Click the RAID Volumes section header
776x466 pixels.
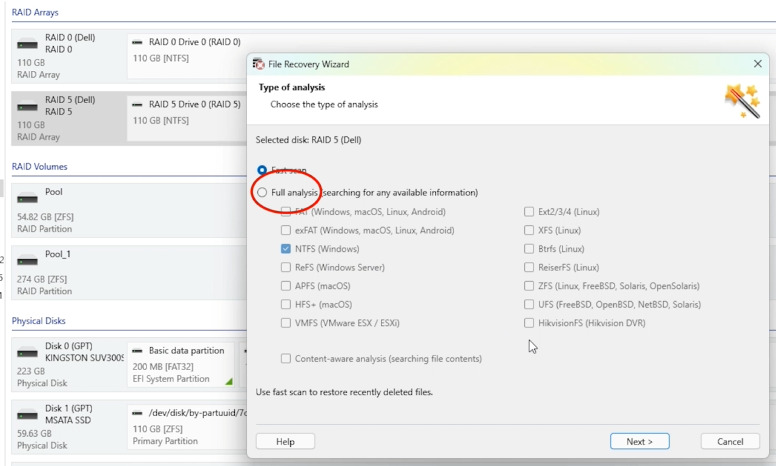pyautogui.click(x=40, y=167)
